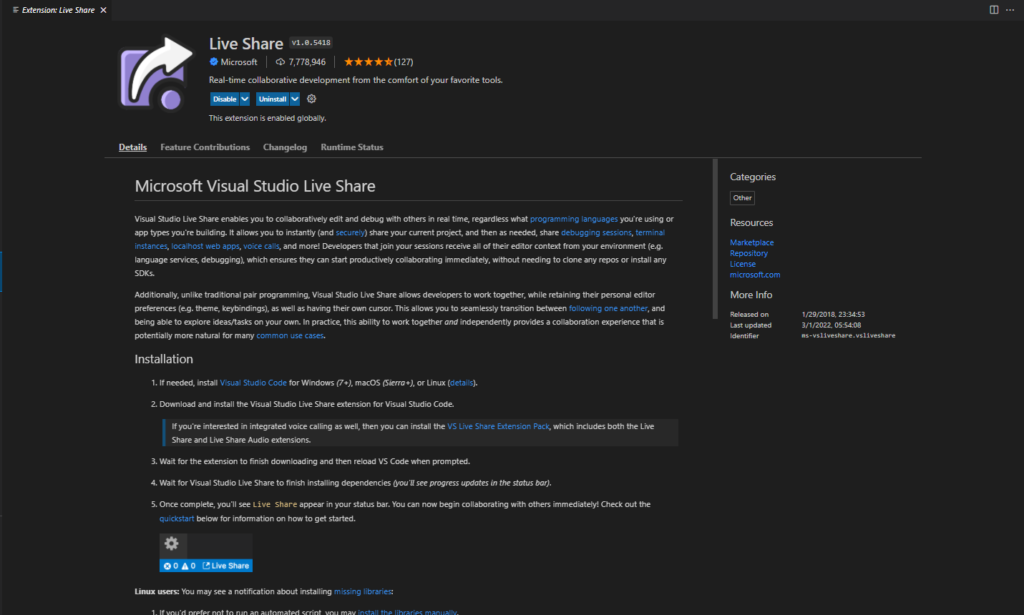Open the extension Manage gear icon

312,99
